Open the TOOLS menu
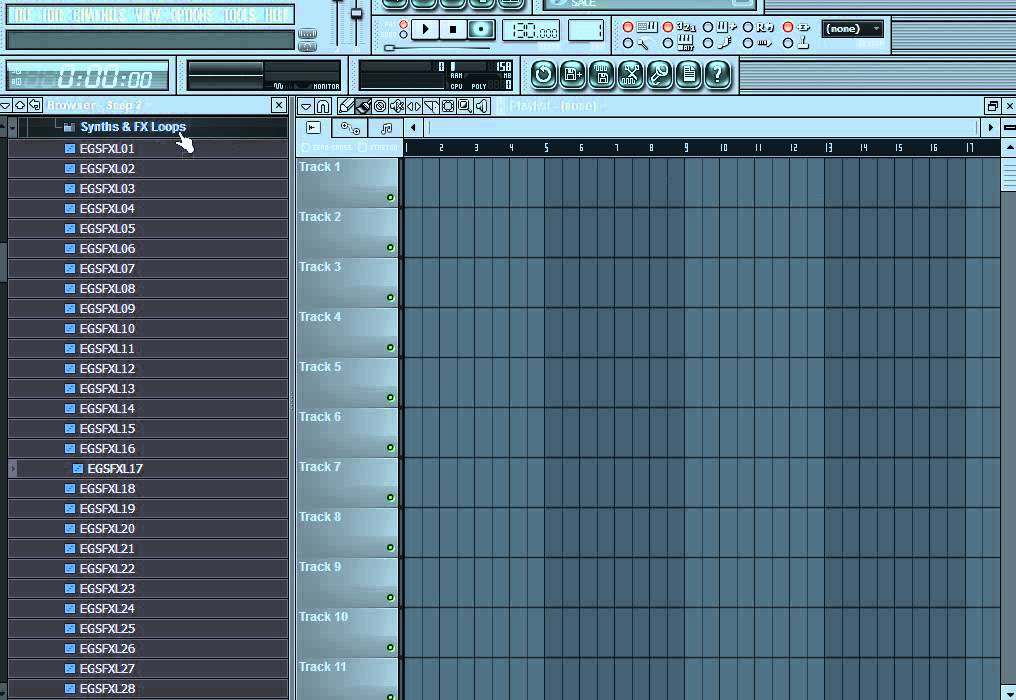This screenshot has width=1016, height=700. click(240, 14)
